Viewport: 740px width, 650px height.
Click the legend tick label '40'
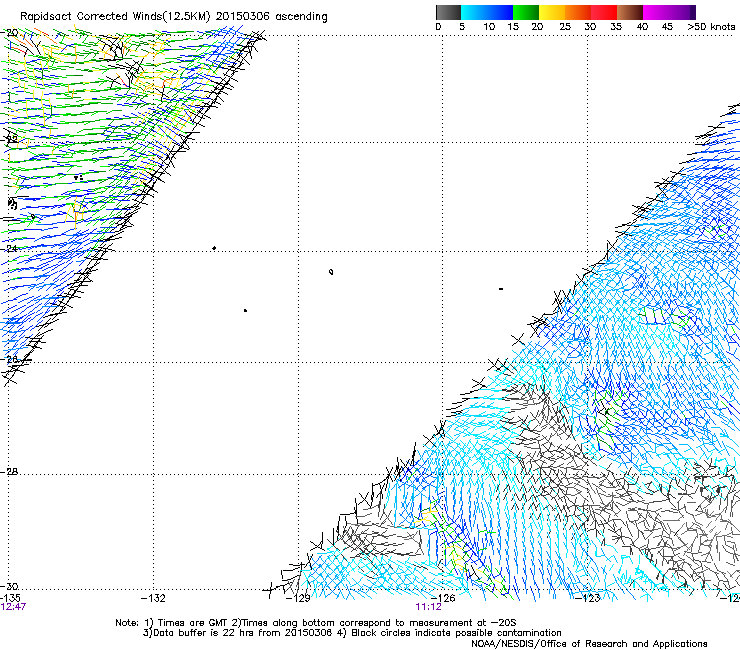[x=642, y=27]
